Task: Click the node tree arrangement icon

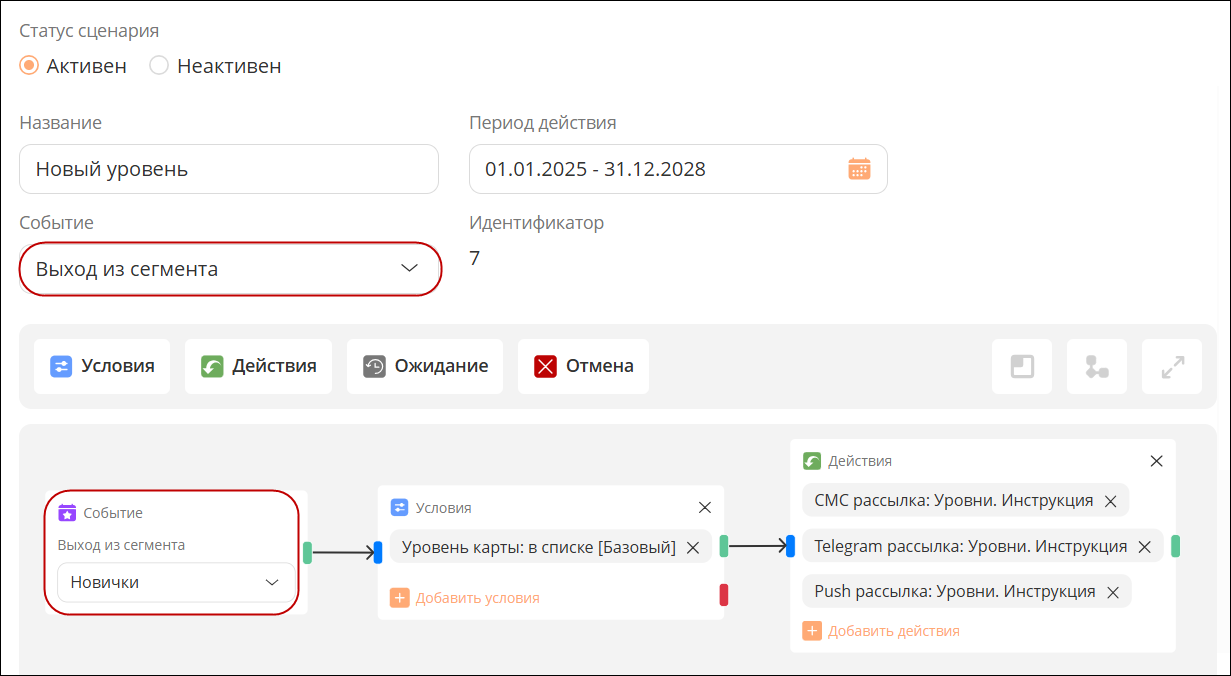Action: 1097,367
